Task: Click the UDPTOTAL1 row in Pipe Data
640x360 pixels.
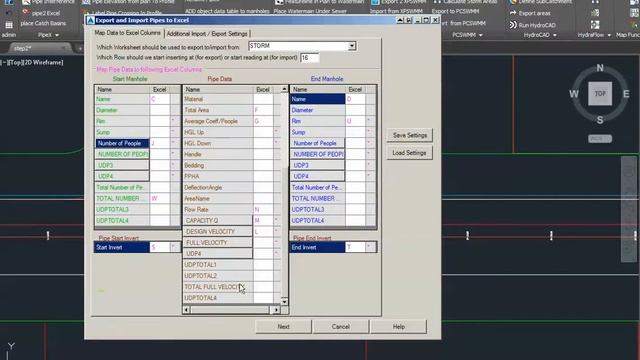Action: point(218,265)
